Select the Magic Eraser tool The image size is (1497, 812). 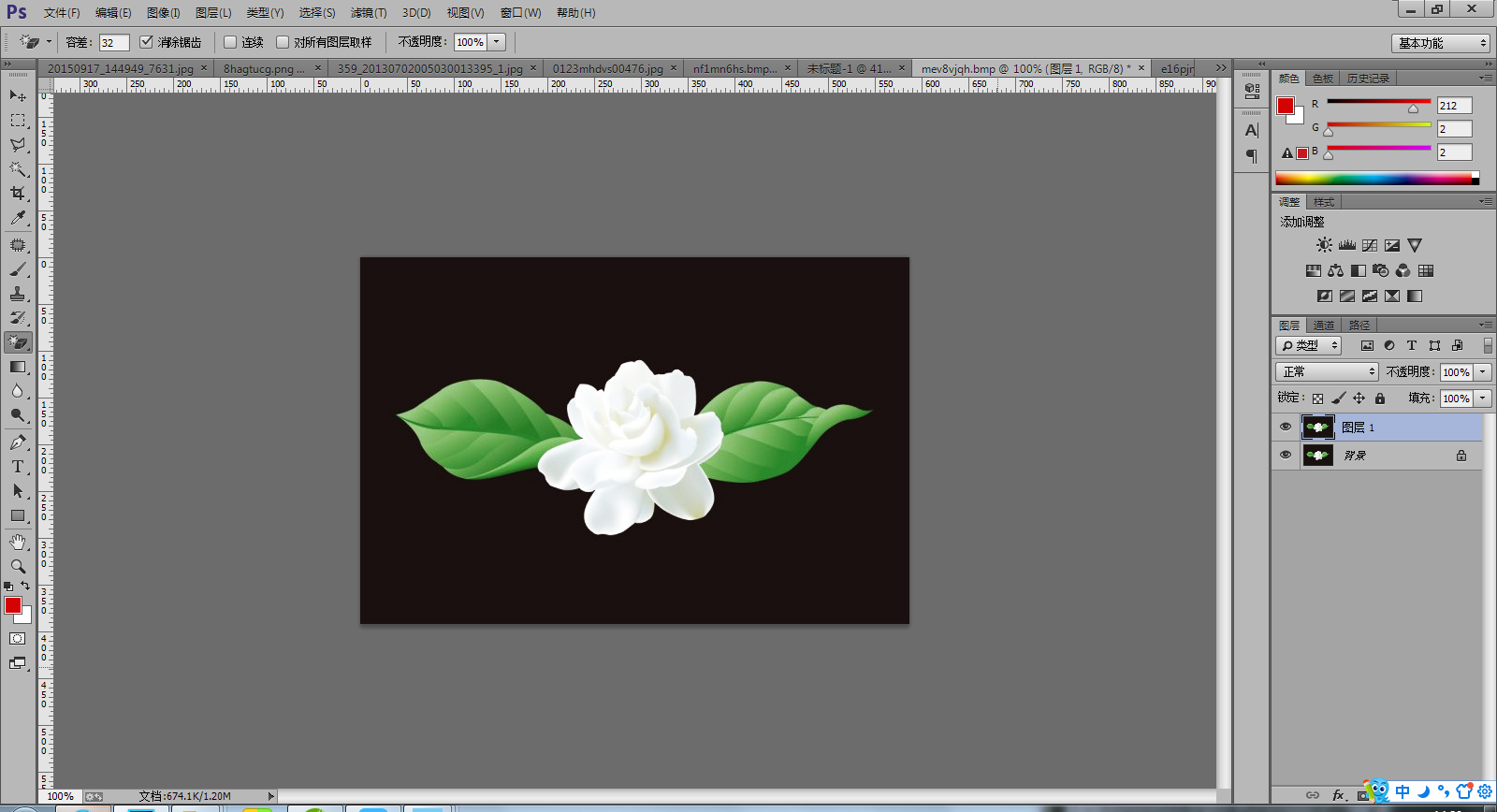coord(18,342)
